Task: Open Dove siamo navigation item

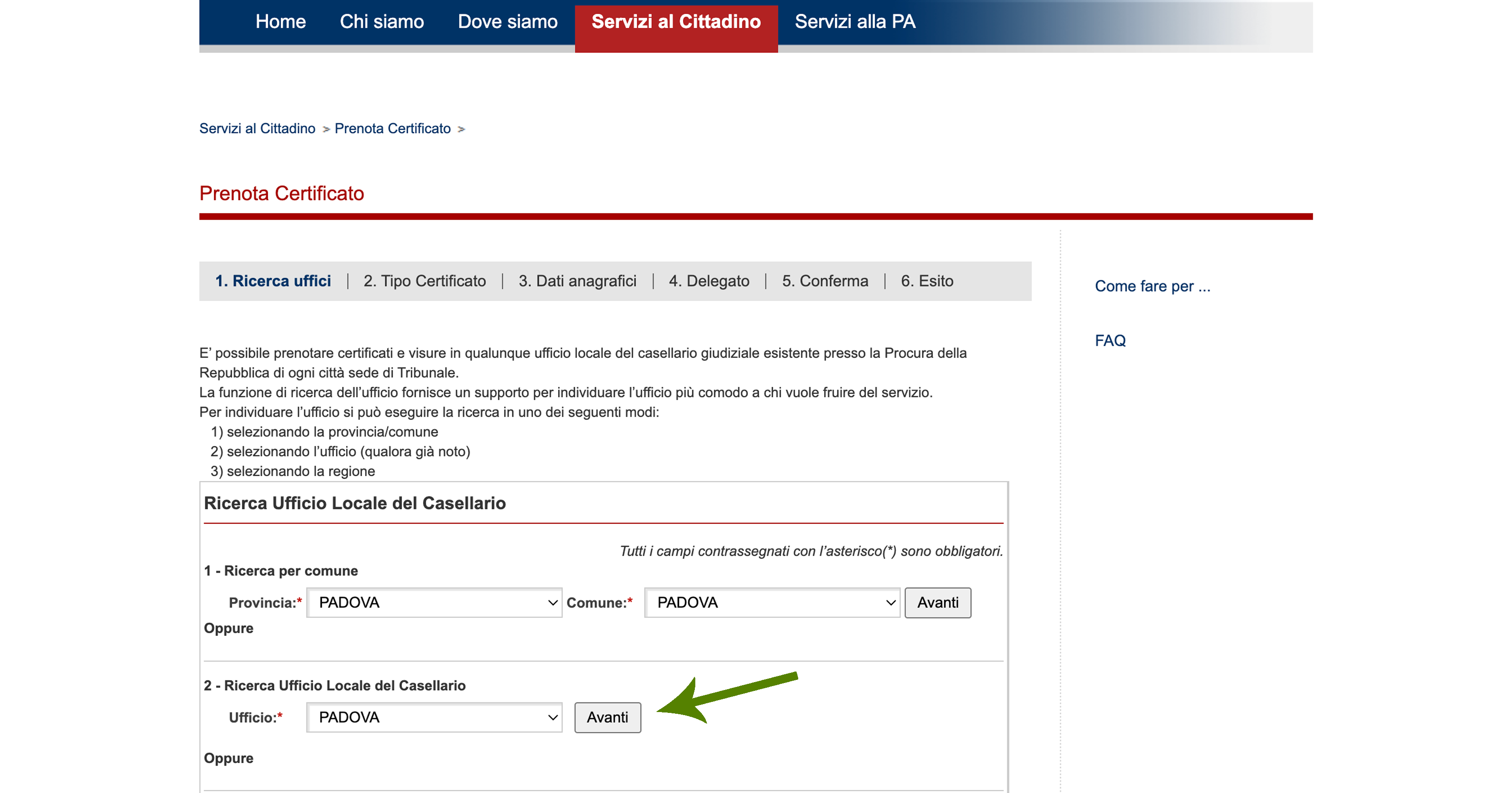Action: click(x=507, y=22)
